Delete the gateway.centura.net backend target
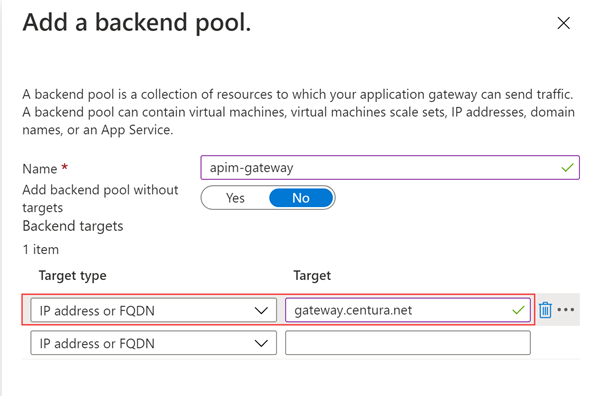 tap(545, 310)
